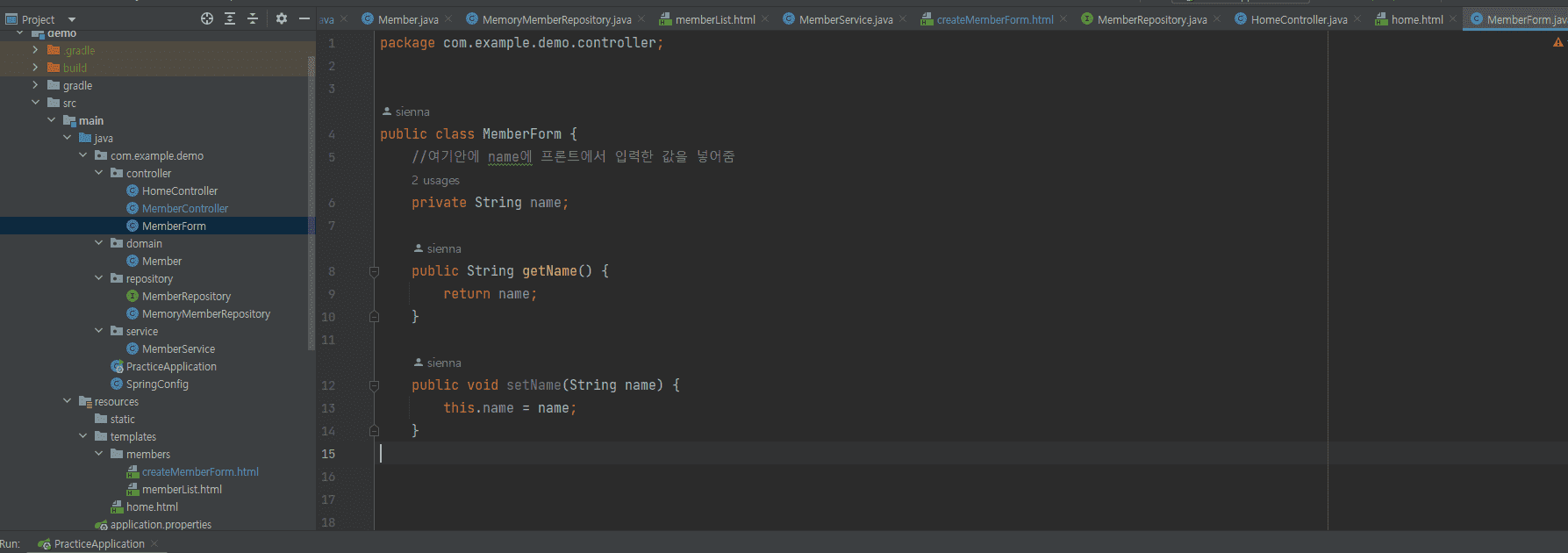Click the '2 usages' inlay hint

point(435,180)
